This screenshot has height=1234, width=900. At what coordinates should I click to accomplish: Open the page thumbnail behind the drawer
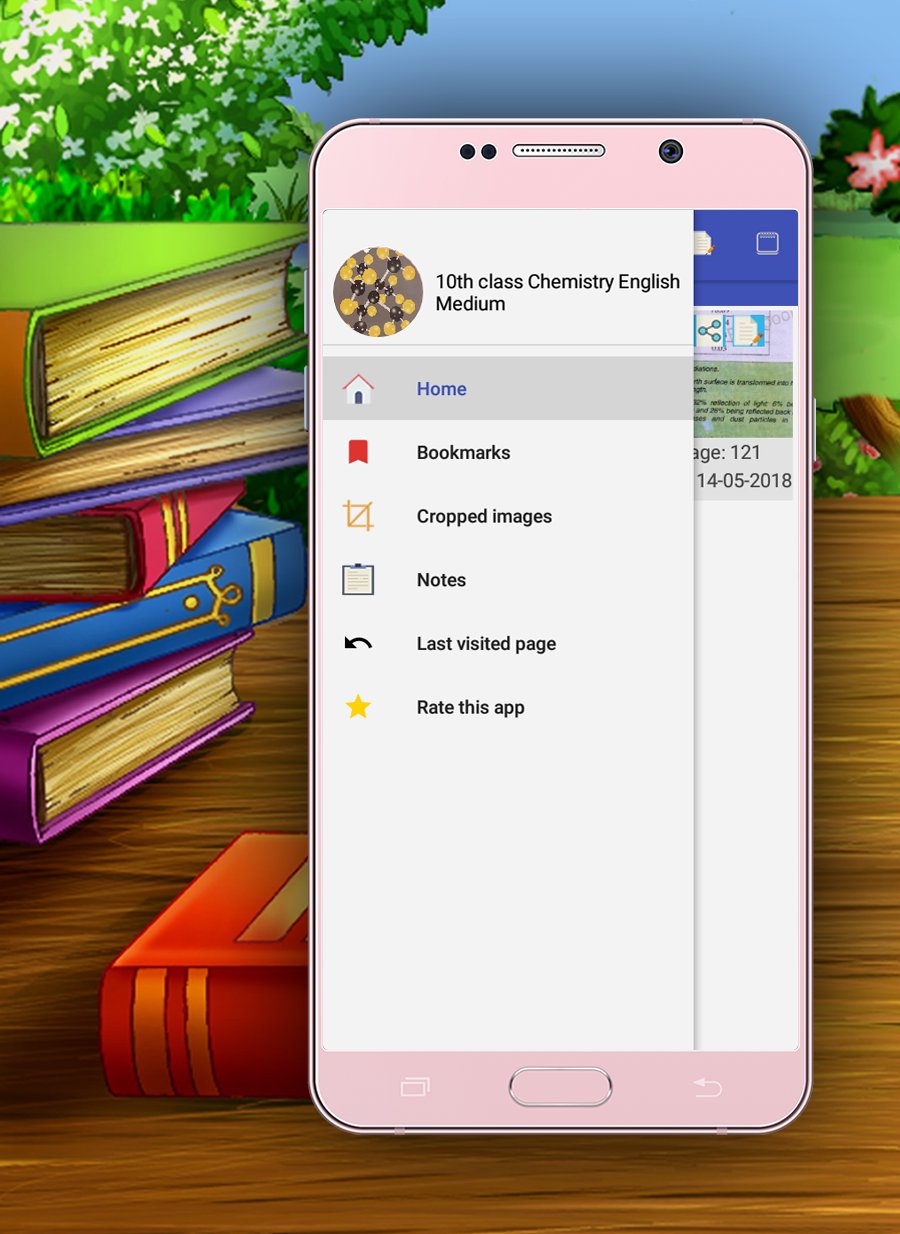click(744, 373)
